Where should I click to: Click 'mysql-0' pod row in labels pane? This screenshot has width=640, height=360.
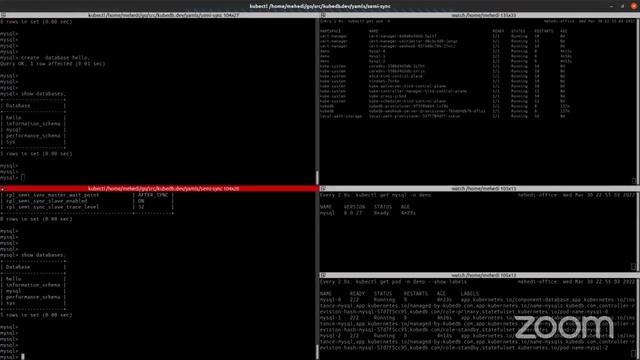coord(478,306)
